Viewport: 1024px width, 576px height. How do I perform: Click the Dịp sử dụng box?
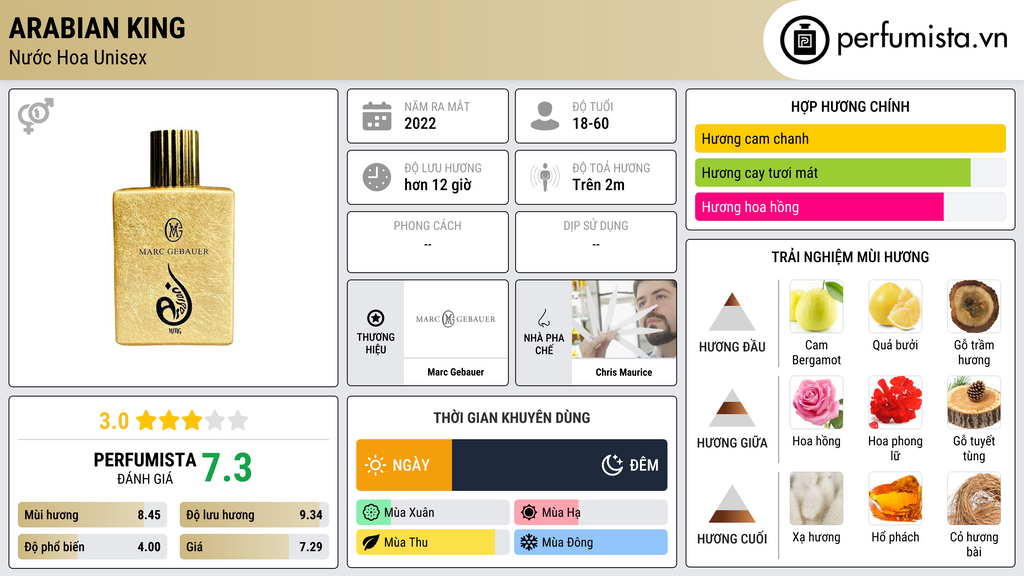pyautogui.click(x=596, y=242)
